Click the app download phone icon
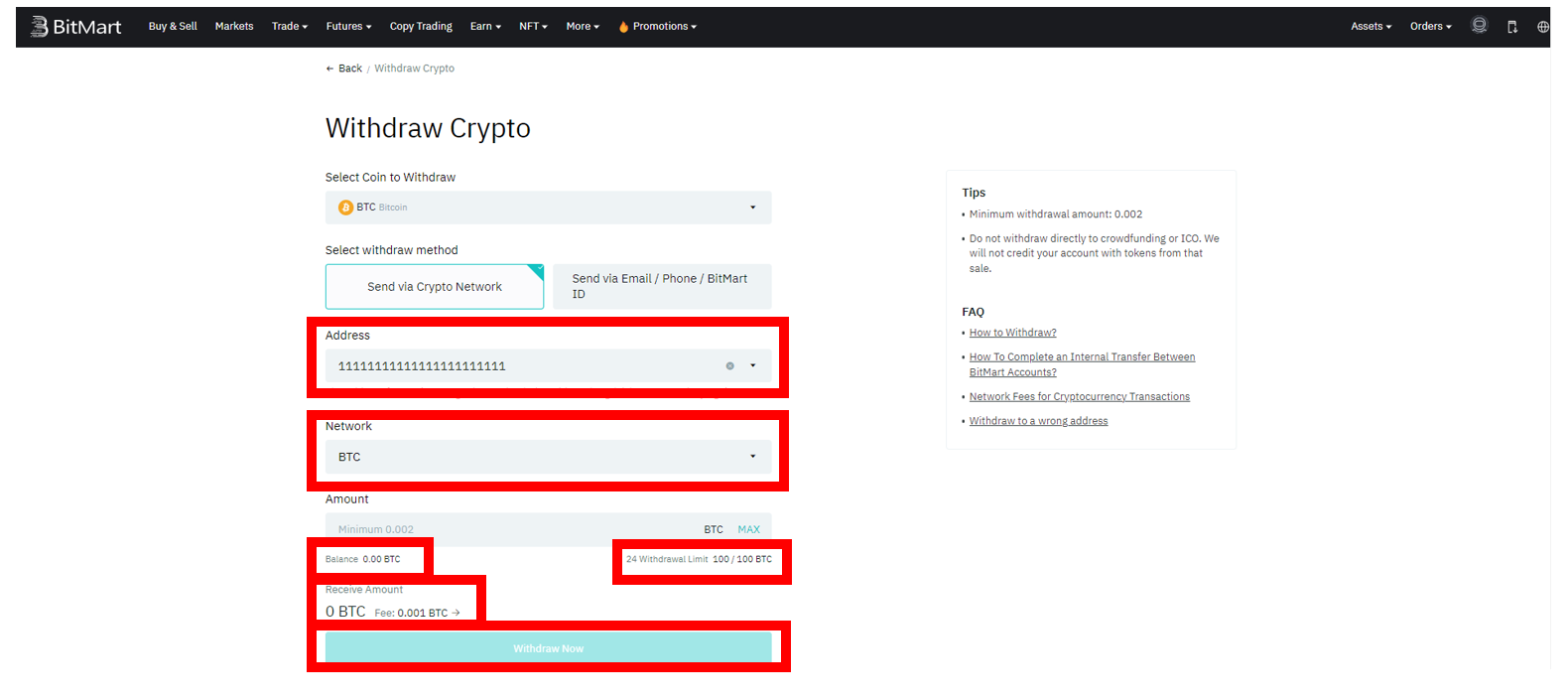 coord(1512,27)
